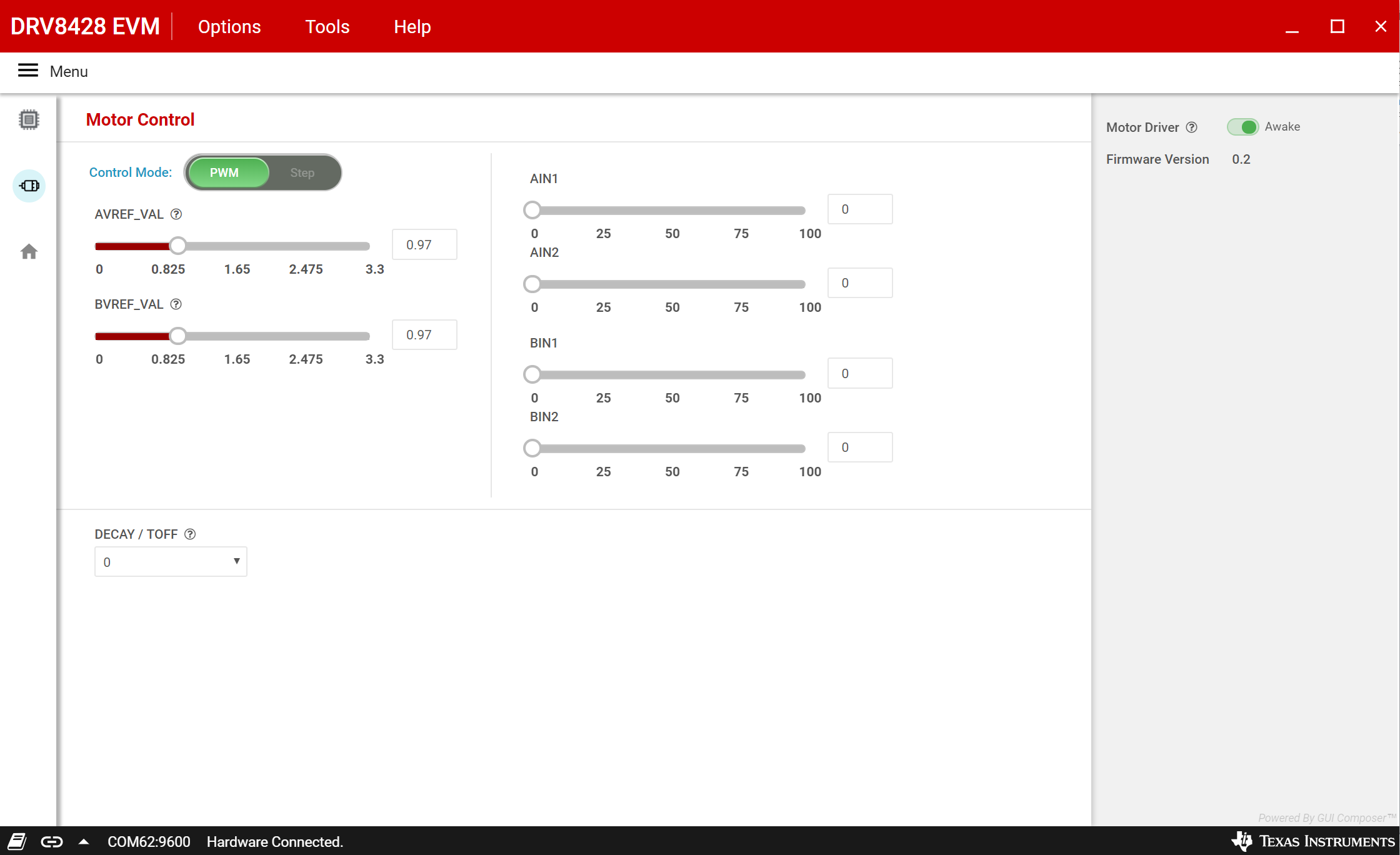
Task: Select the Motor Control sidebar icon
Action: [29, 186]
